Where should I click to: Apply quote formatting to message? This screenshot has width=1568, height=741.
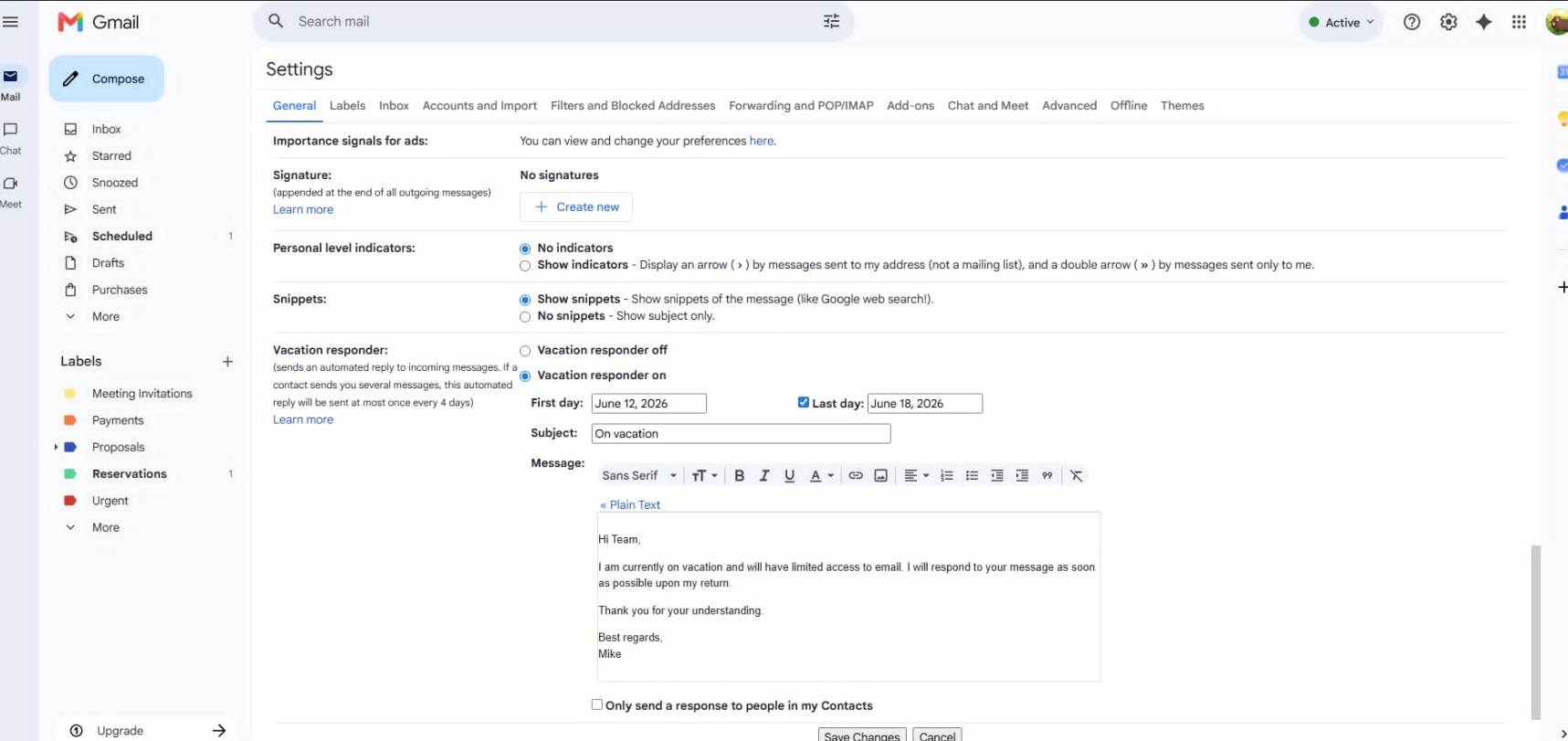(x=1047, y=475)
